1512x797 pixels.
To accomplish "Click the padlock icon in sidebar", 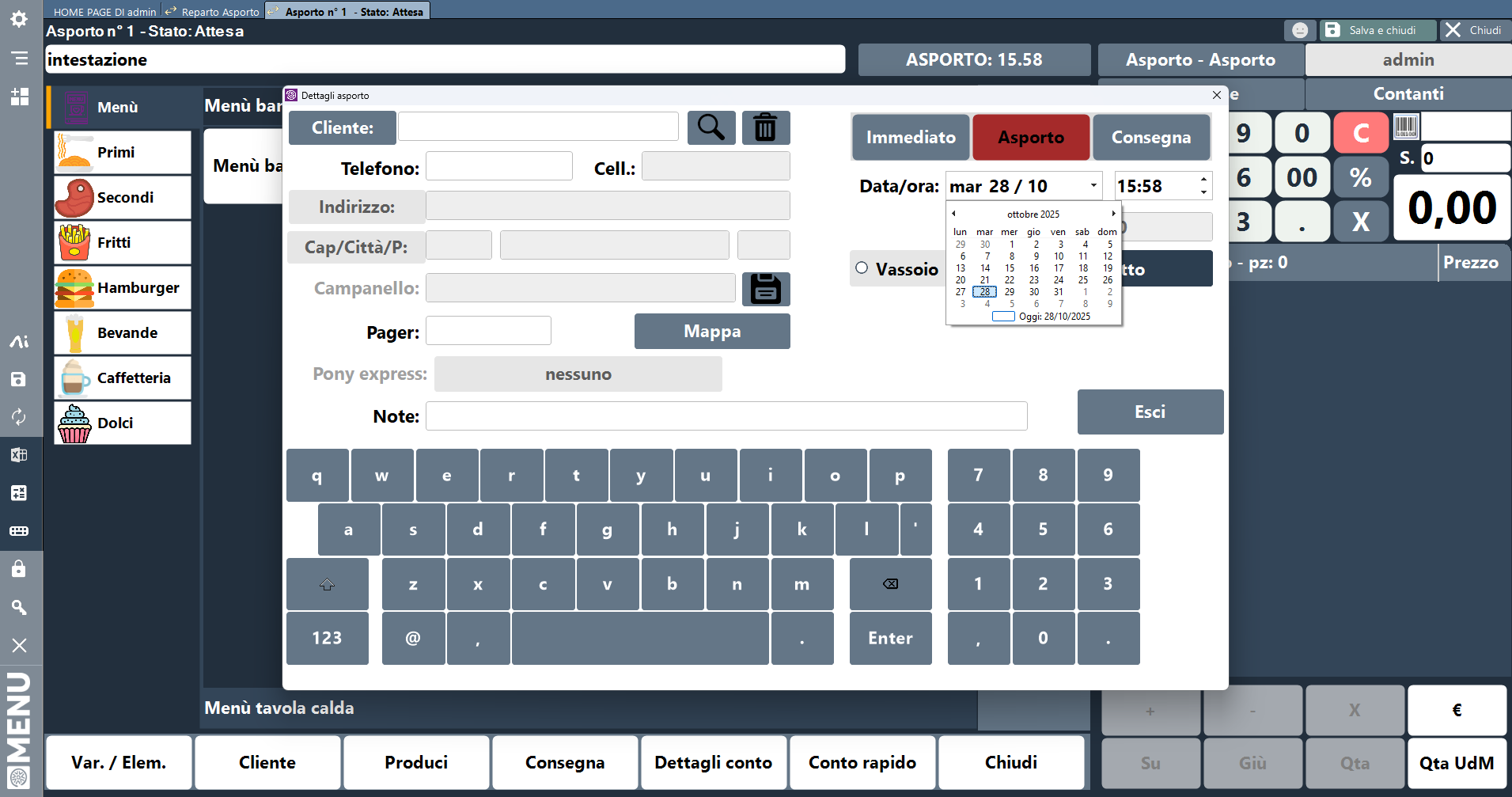I will (x=19, y=569).
